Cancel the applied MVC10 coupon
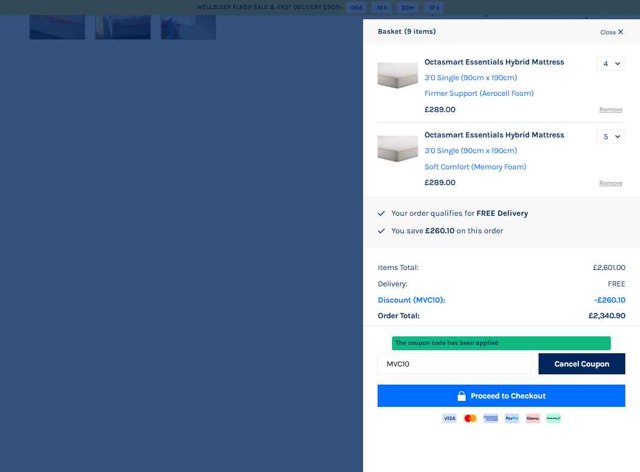Image resolution: width=640 pixels, height=472 pixels. [582, 364]
